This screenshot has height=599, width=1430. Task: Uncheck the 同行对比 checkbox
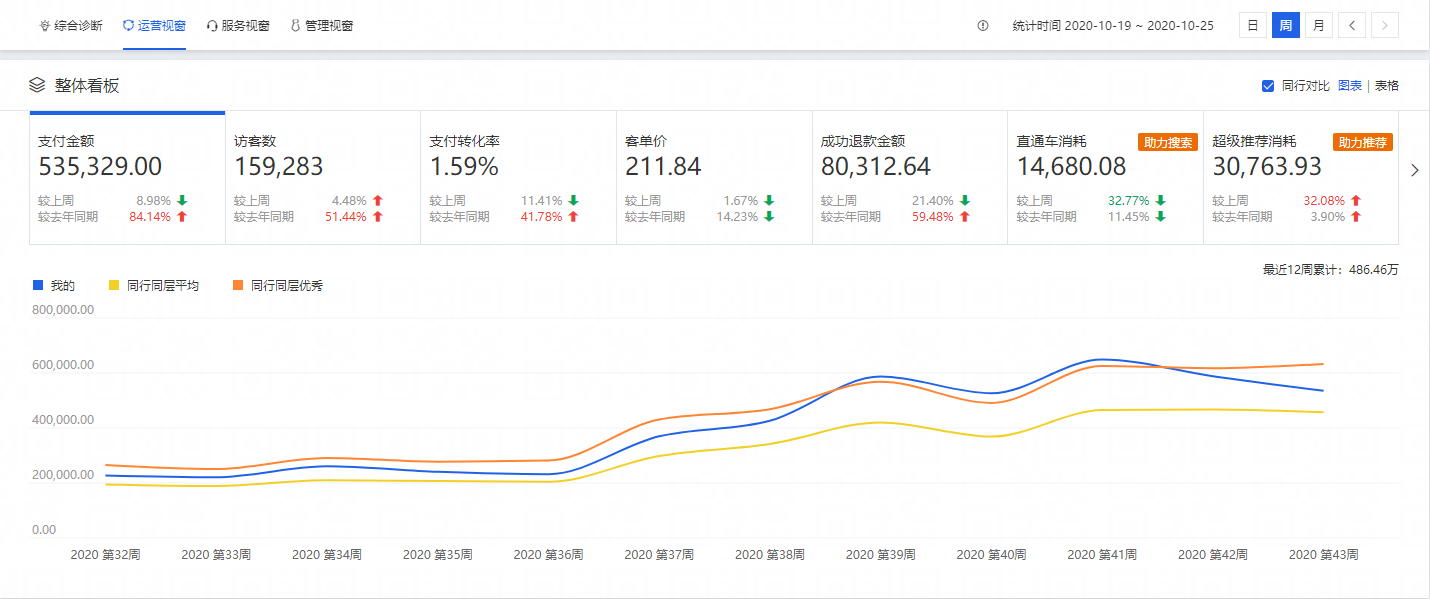pos(1268,86)
